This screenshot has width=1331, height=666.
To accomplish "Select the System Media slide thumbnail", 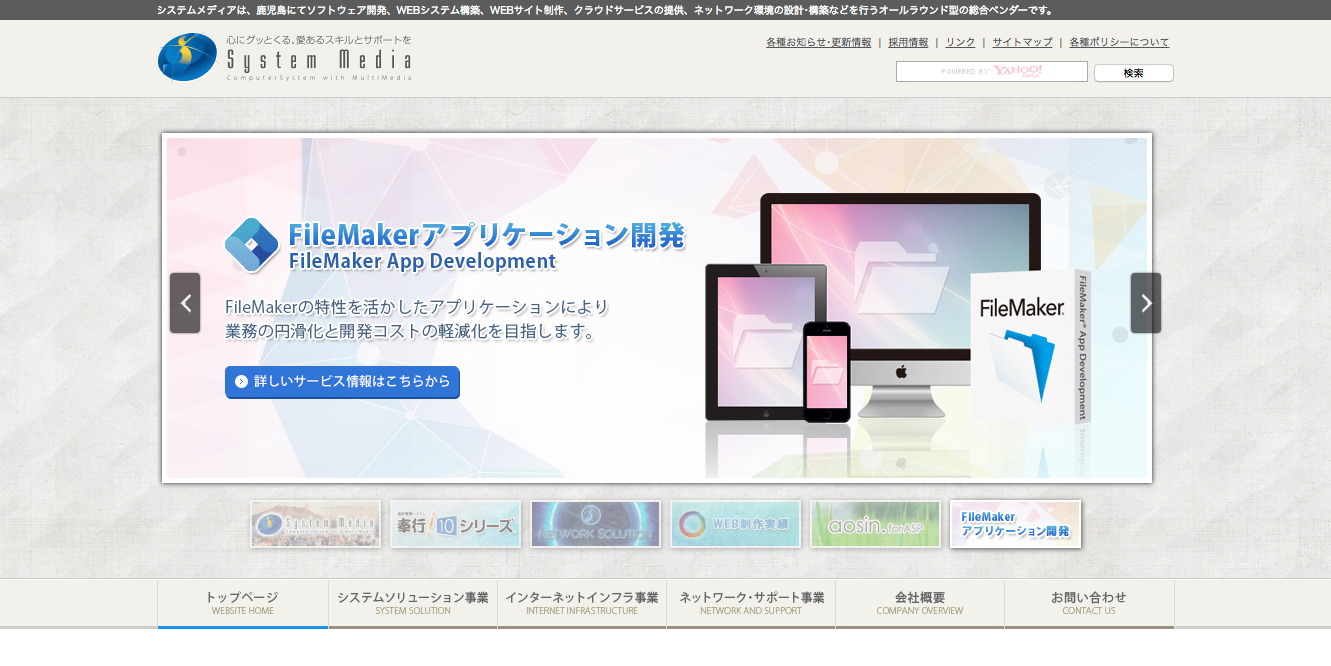I will (x=316, y=524).
